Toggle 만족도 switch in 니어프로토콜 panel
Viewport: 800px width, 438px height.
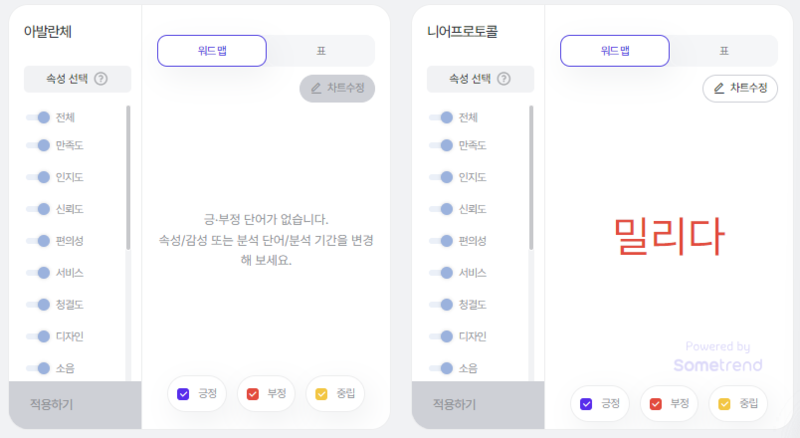point(441,145)
